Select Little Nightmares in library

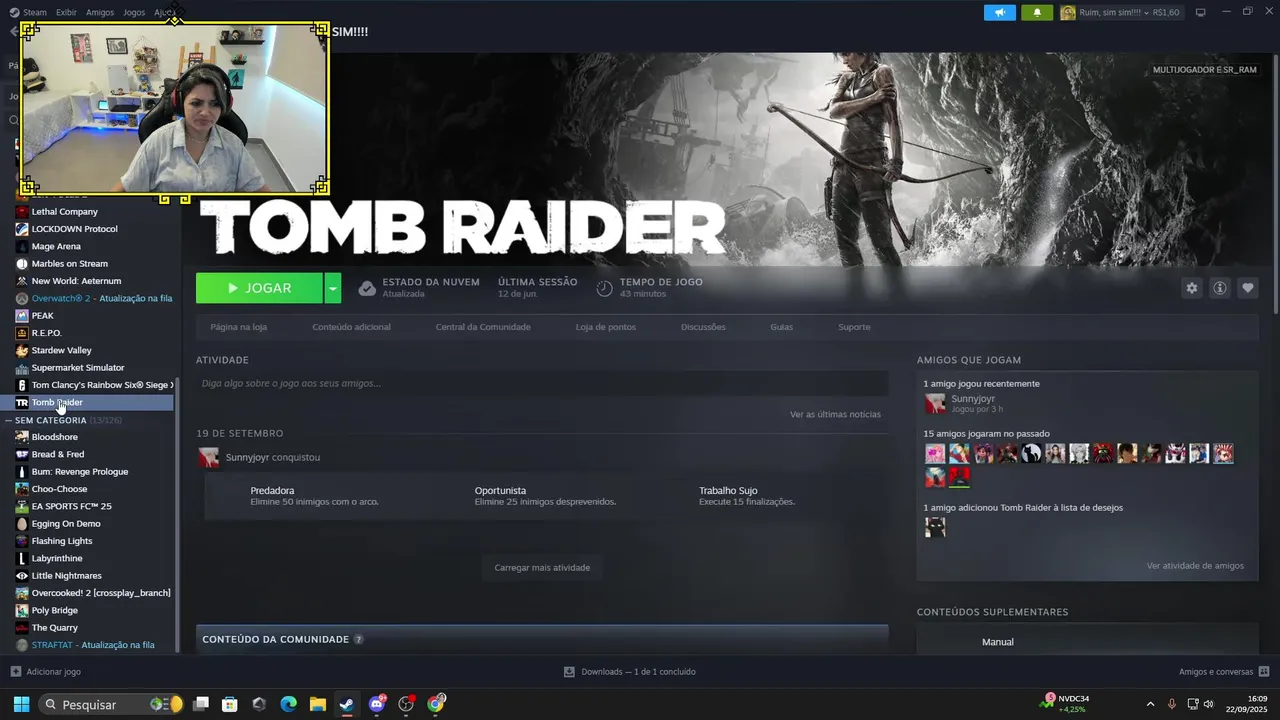click(x=66, y=576)
